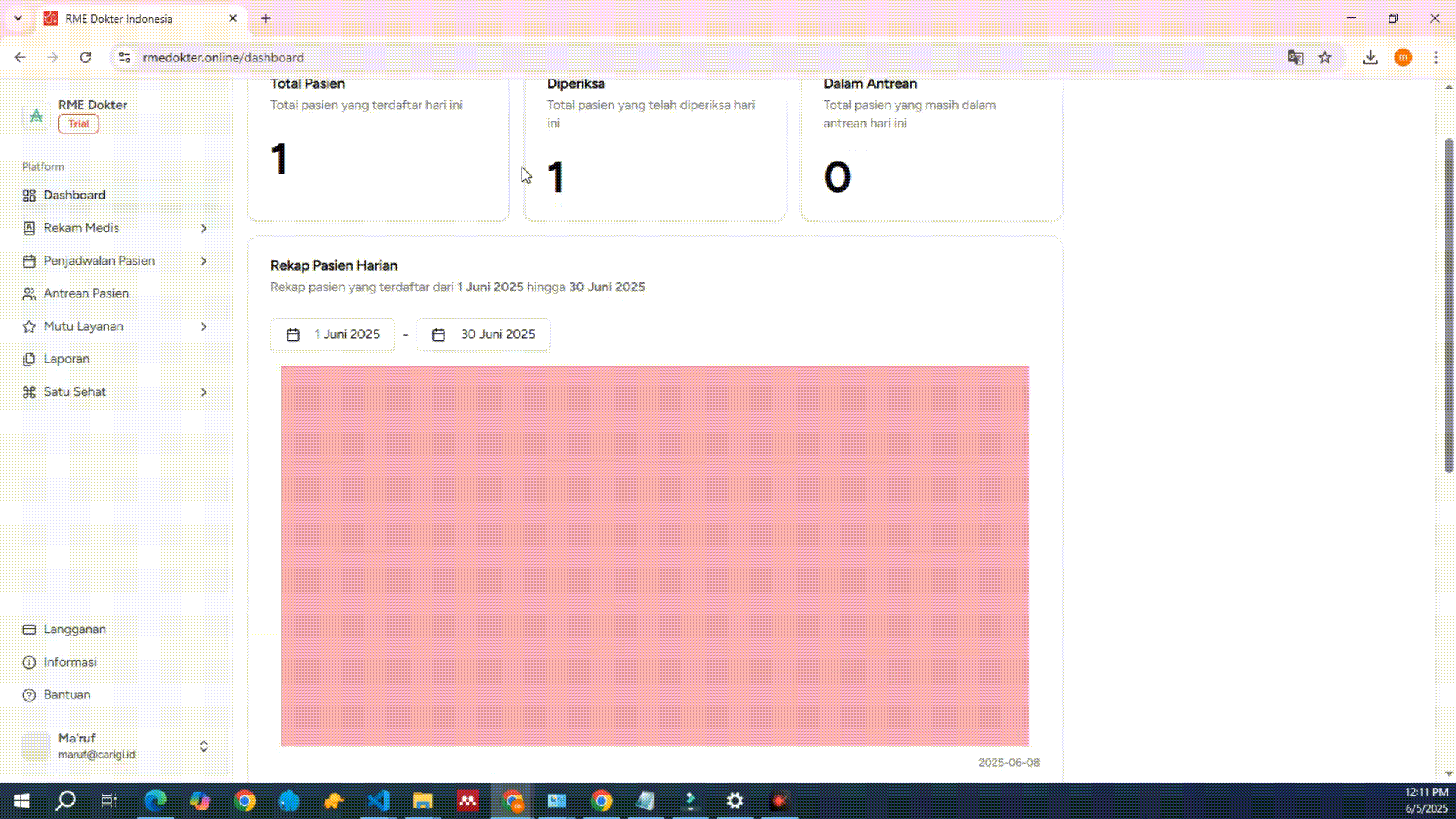
Task: Click the Dashboard grid icon in sidebar
Action: pos(29,196)
